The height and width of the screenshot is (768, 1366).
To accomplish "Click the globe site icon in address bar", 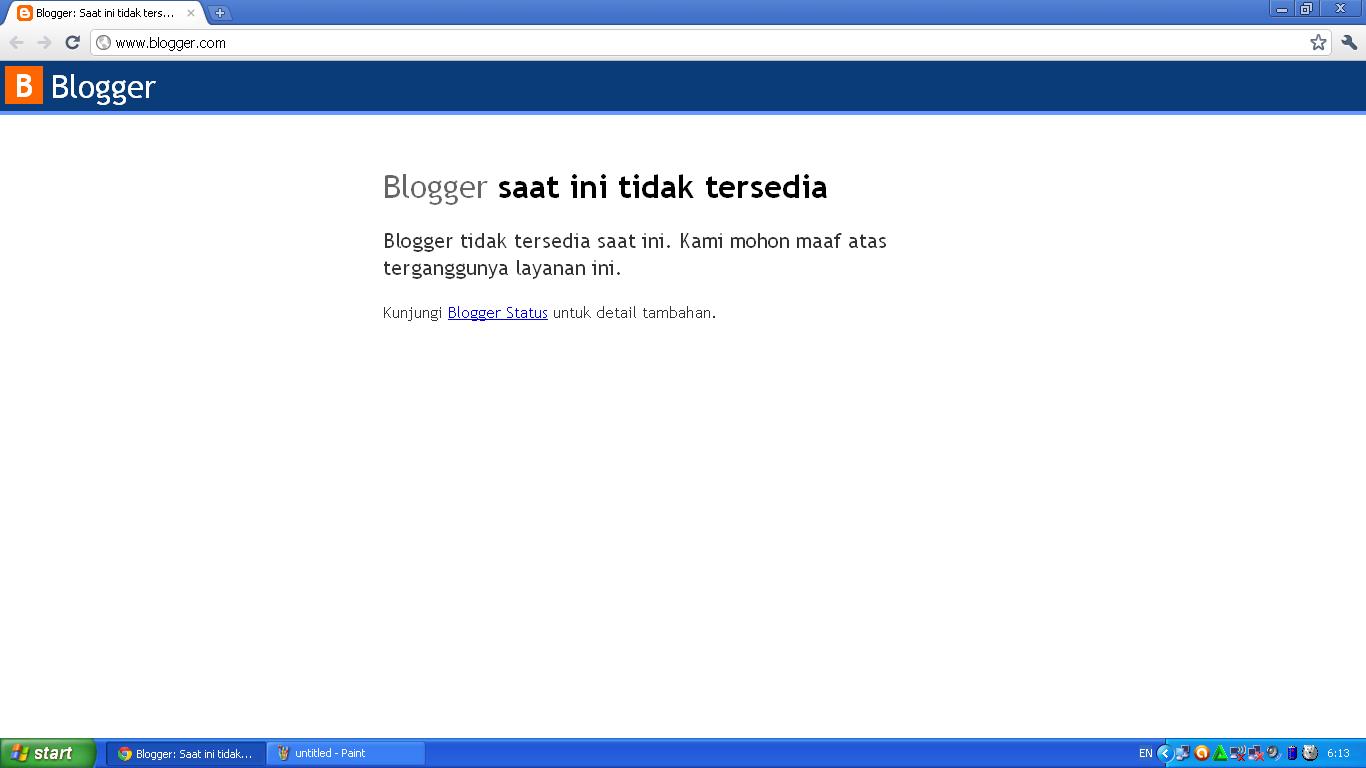I will point(103,42).
